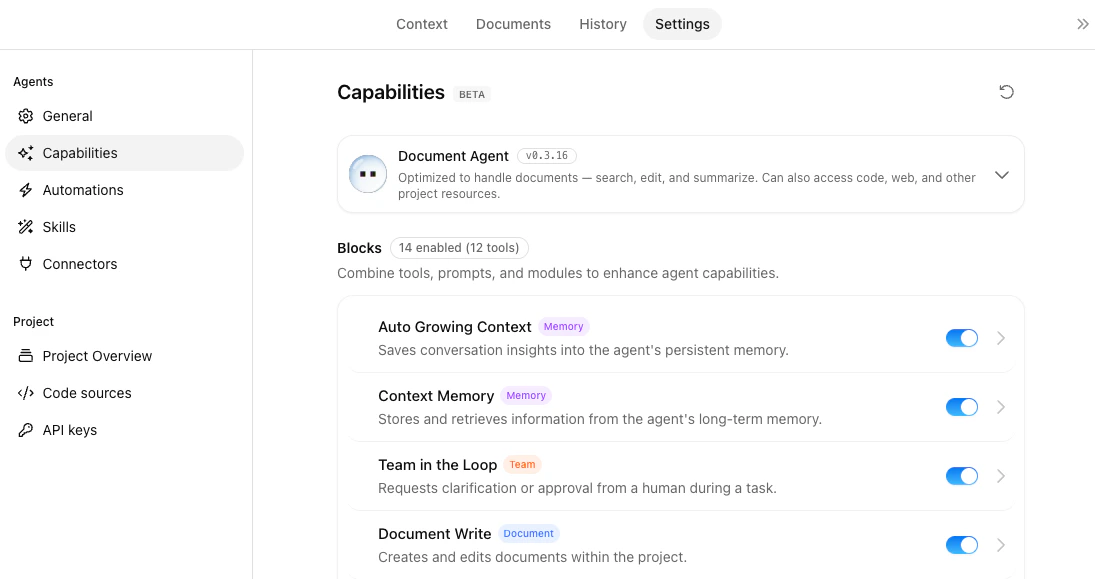Go to Skills in the sidebar
Screen dimensions: 1095x579
point(124,227)
